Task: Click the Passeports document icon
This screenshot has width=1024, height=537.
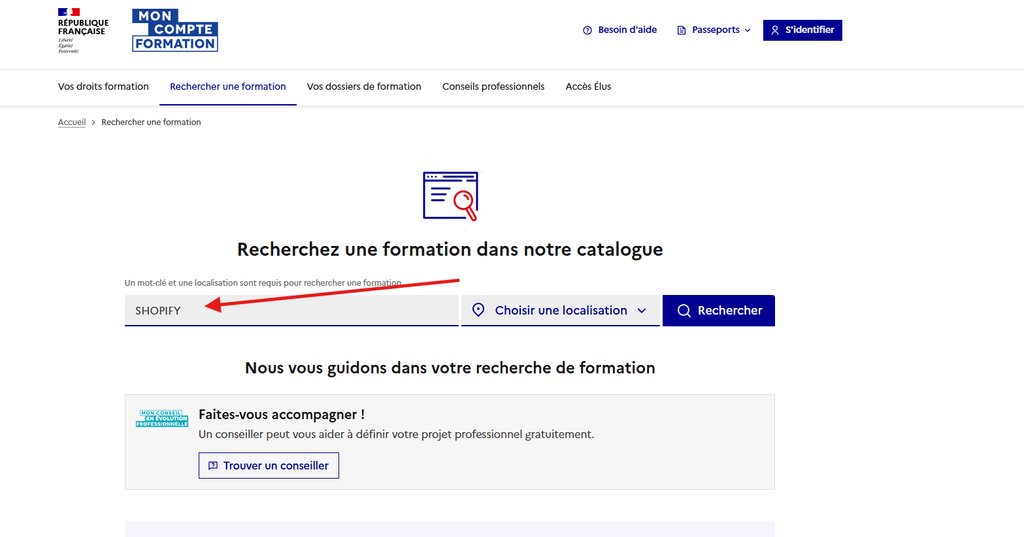Action: tap(681, 30)
